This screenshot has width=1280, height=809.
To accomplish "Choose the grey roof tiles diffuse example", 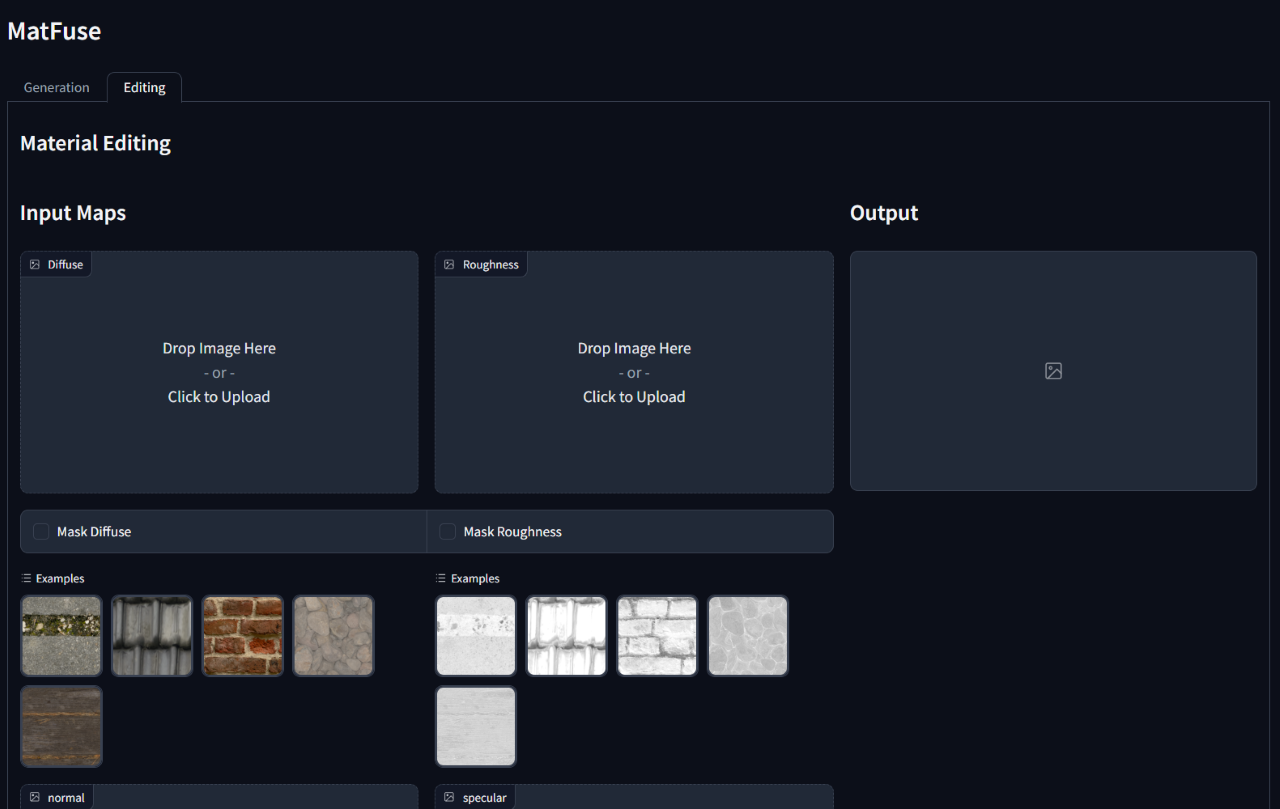I will (x=152, y=636).
